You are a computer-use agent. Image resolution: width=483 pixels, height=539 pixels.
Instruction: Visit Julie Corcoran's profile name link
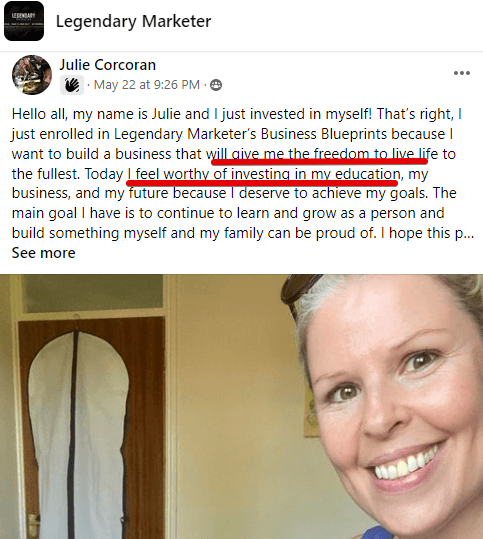(108, 65)
